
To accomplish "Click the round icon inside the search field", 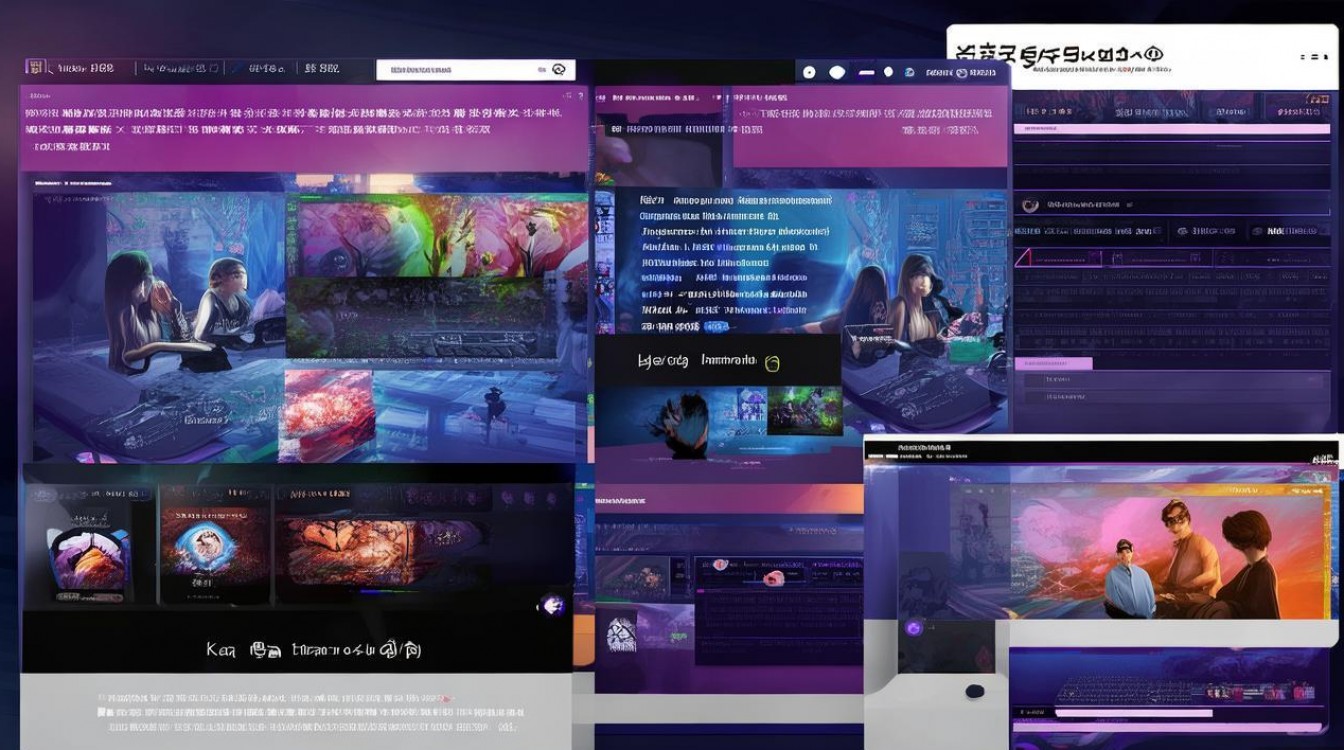I will 558,70.
